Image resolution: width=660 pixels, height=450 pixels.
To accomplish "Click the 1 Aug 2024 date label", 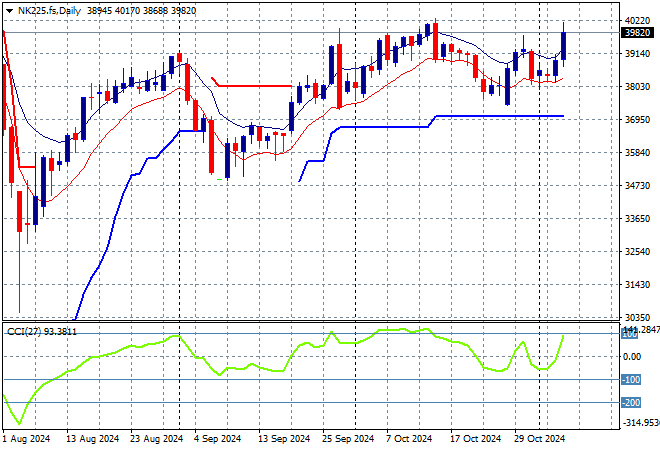I will click(x=26, y=439).
